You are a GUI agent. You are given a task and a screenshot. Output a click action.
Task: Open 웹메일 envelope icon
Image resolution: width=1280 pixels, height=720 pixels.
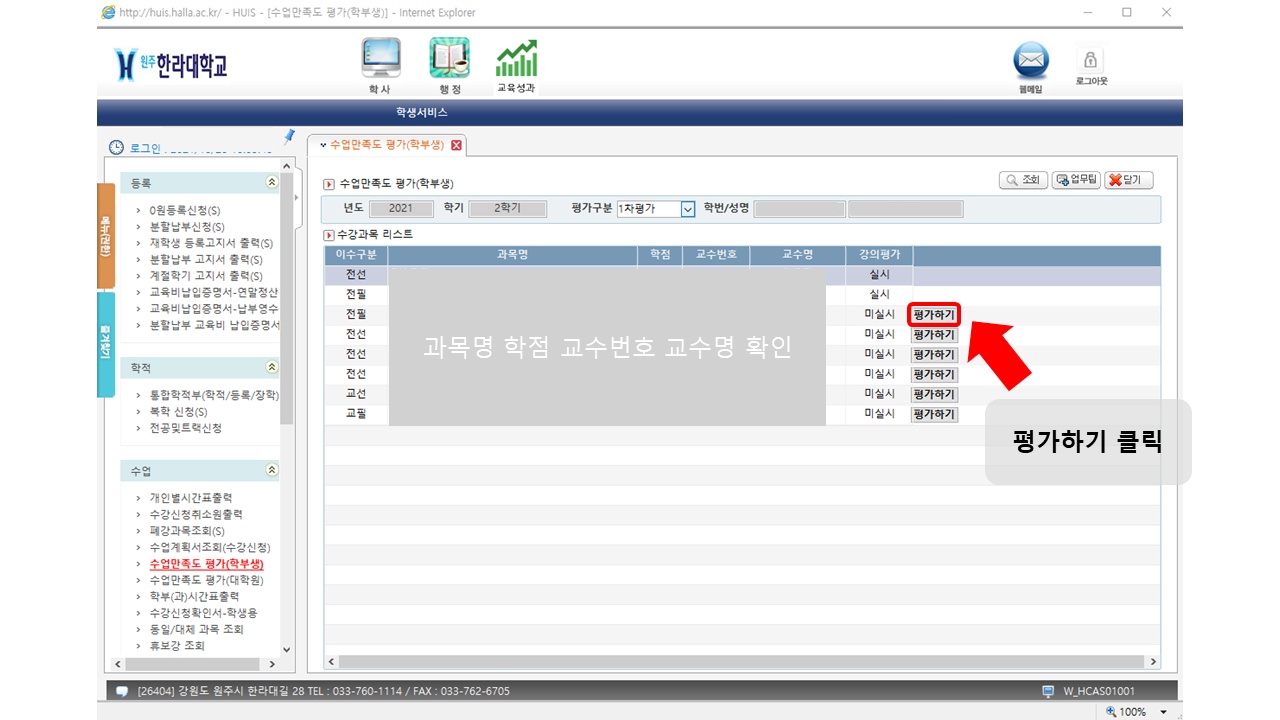point(1031,62)
